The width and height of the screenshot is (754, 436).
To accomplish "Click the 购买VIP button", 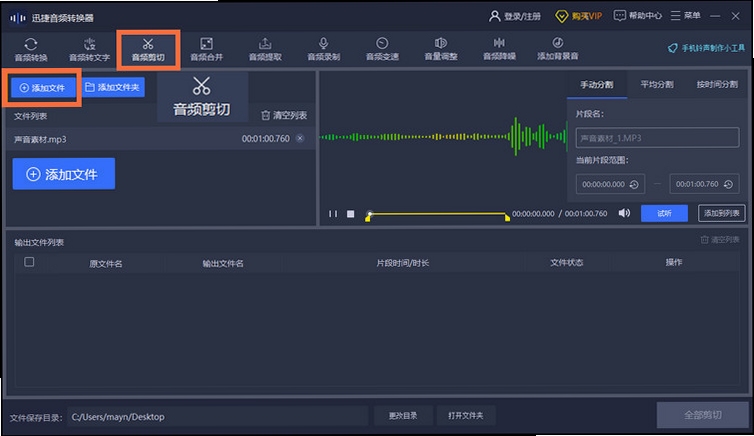I will 578,16.
